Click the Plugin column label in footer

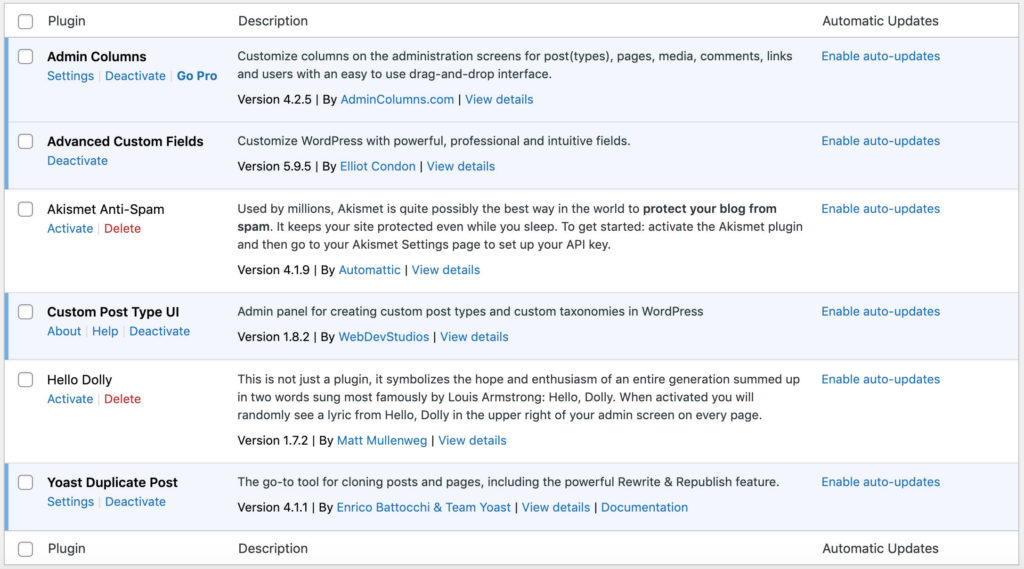(67, 549)
